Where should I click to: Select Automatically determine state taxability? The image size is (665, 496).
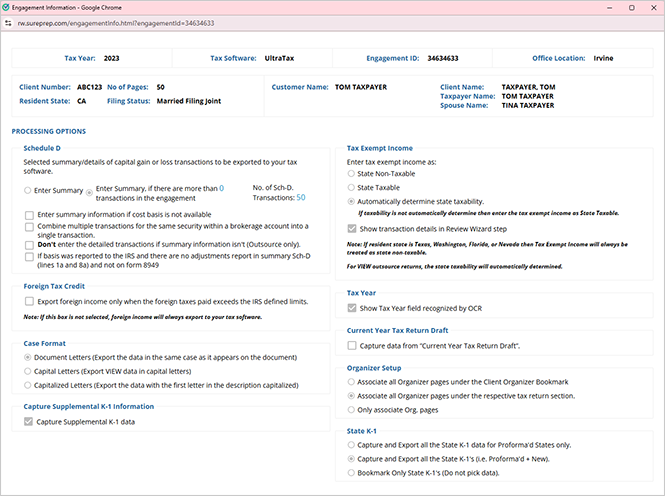tap(351, 201)
